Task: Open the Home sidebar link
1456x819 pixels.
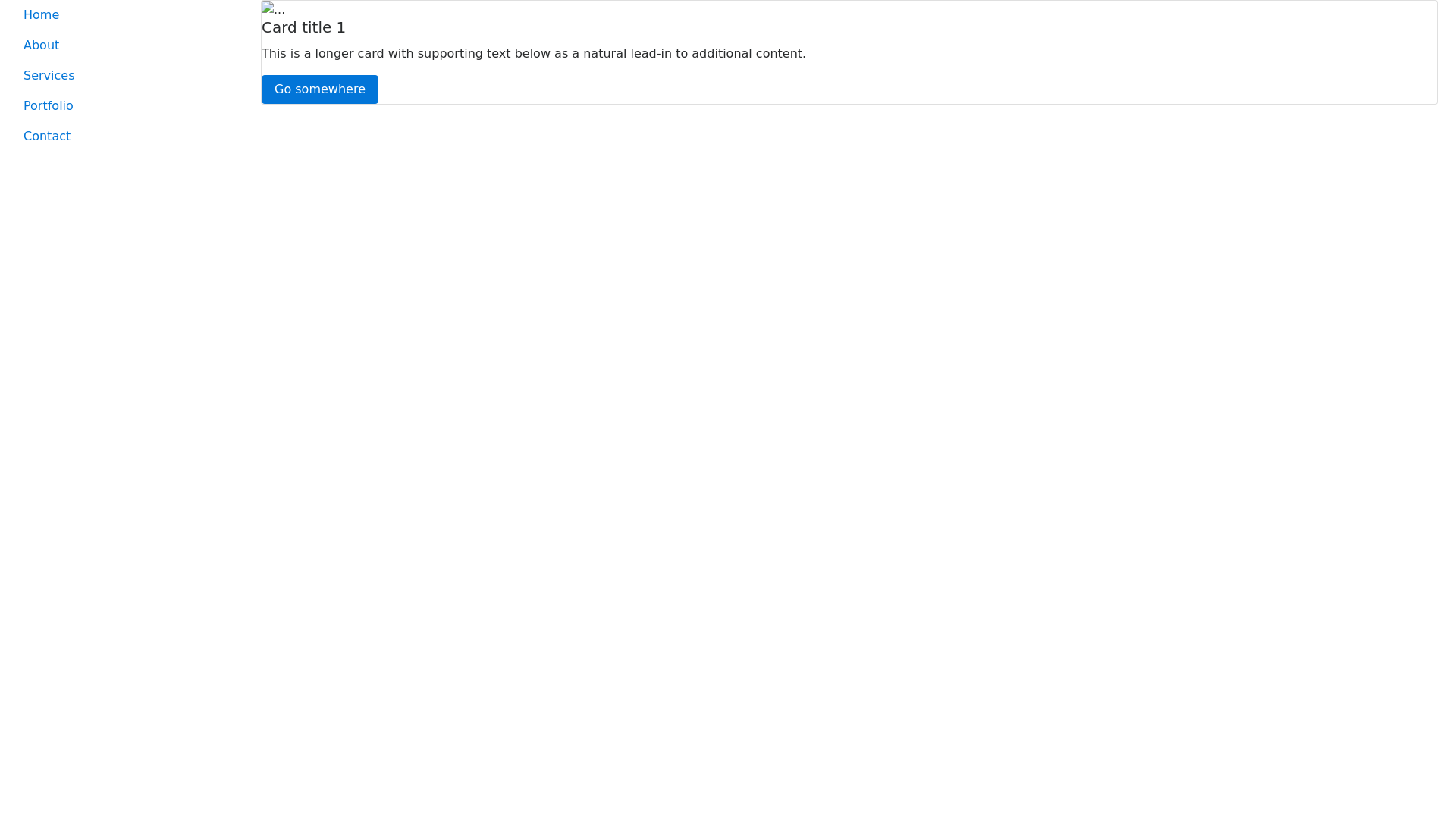Action: (41, 15)
